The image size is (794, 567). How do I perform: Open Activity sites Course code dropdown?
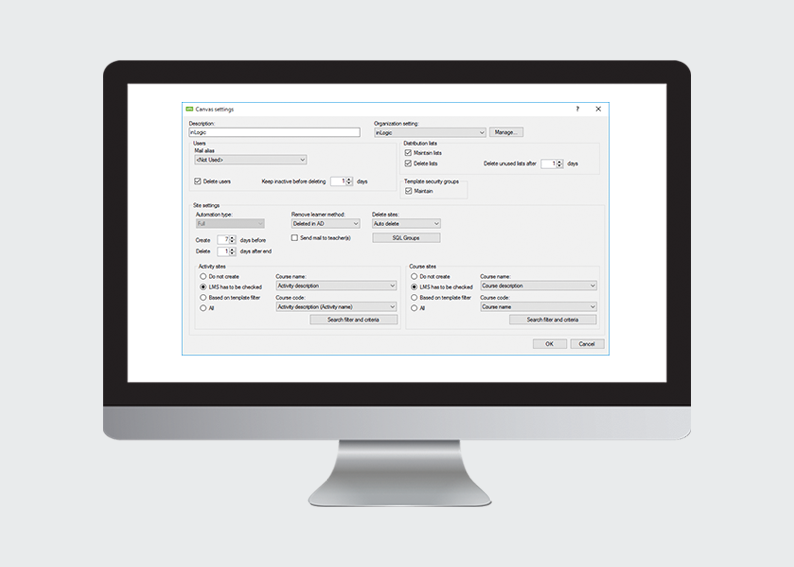tap(336, 307)
